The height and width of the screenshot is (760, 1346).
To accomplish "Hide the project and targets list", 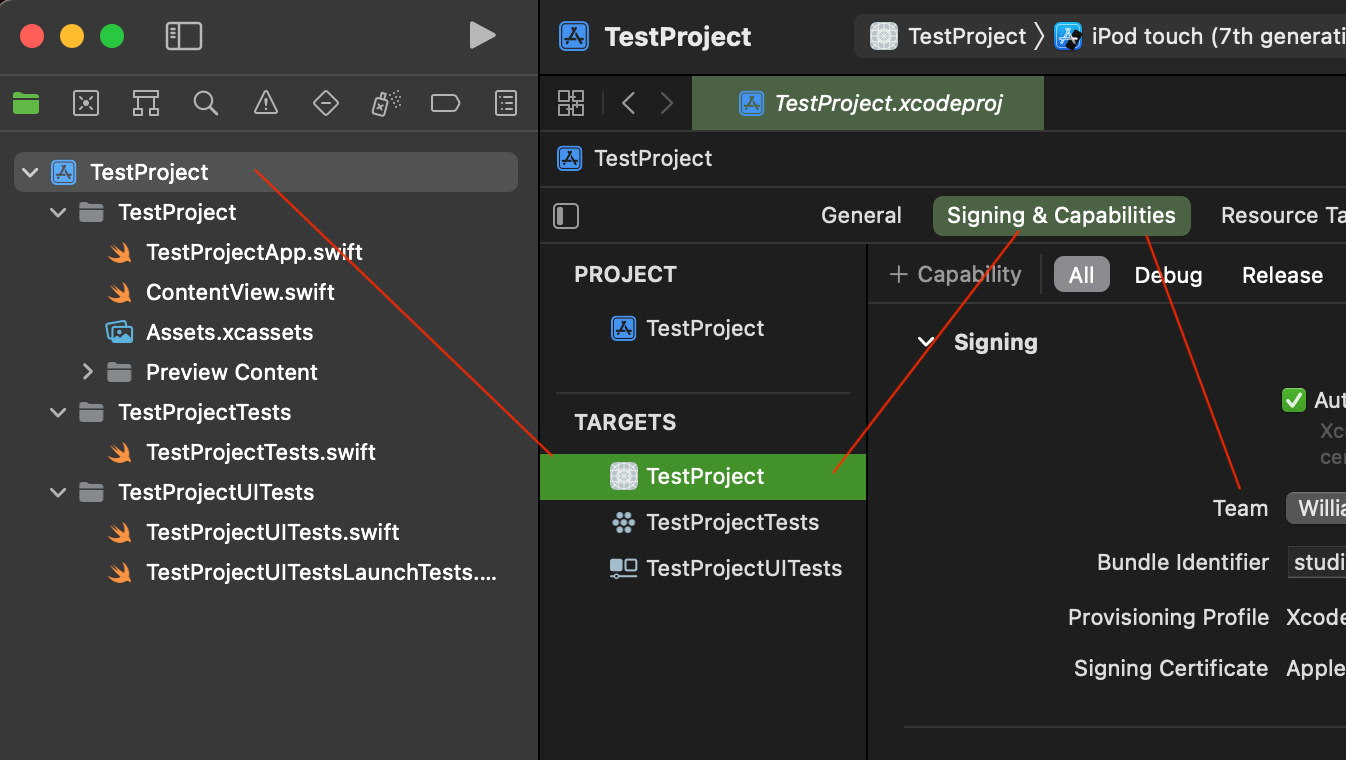I will coord(566,216).
